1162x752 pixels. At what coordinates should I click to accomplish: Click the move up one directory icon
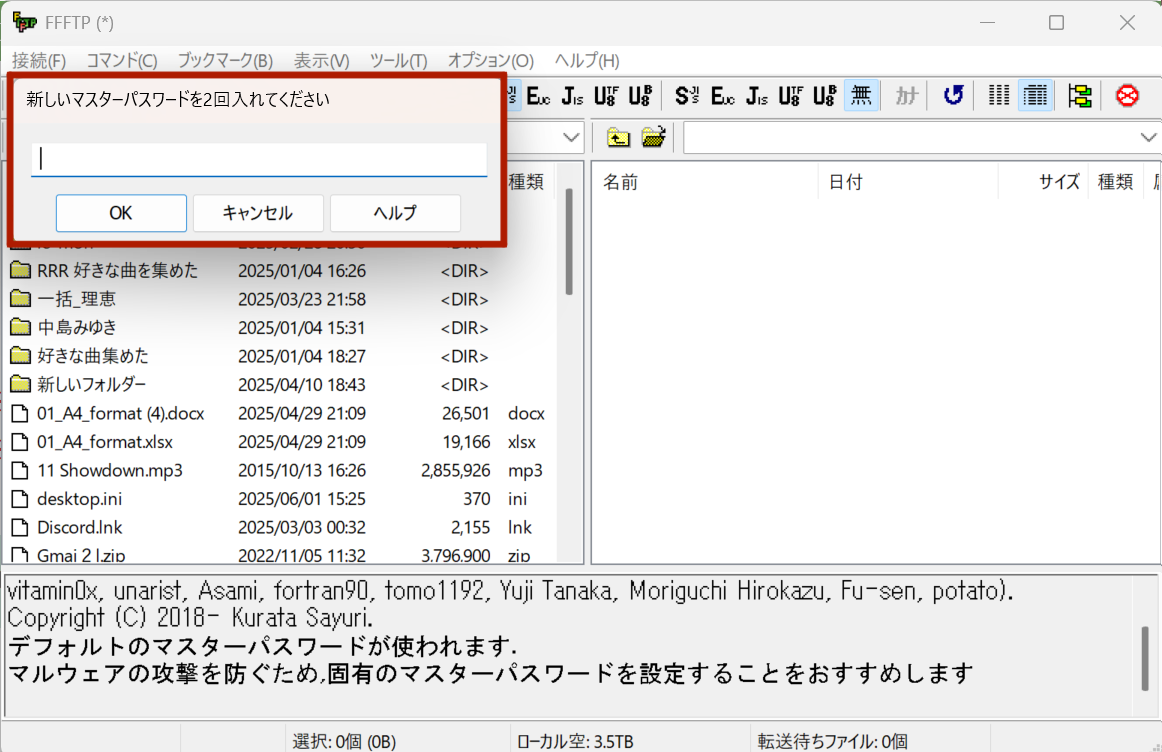618,137
